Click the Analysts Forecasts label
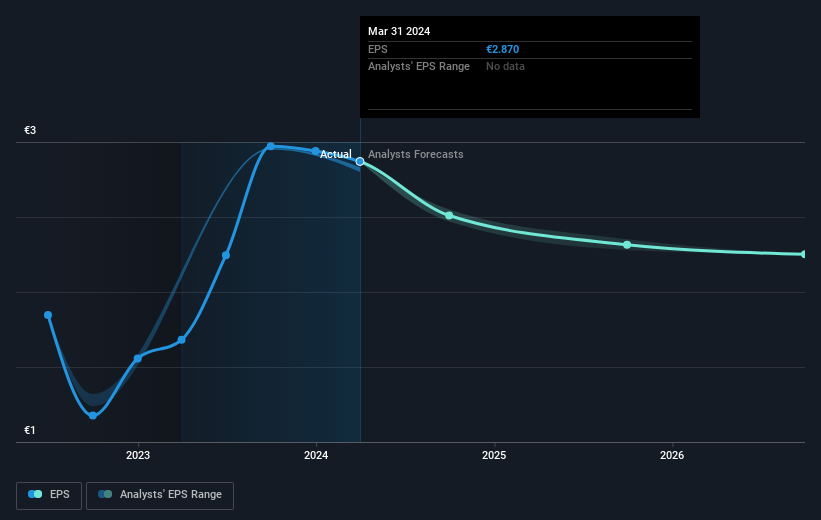The width and height of the screenshot is (821, 520). click(416, 154)
